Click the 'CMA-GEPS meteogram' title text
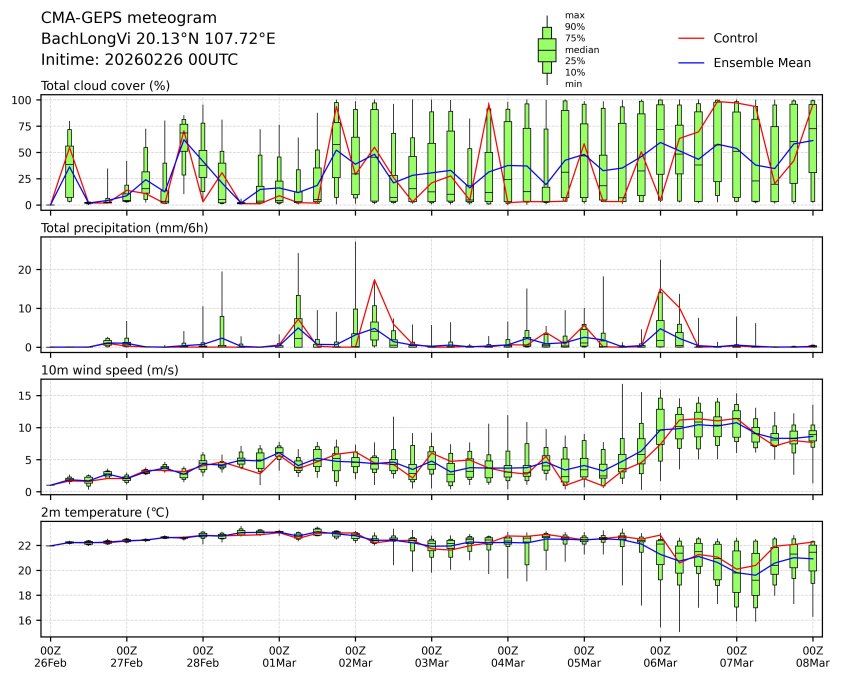Viewport: 841px width, 680px height. 129,18
